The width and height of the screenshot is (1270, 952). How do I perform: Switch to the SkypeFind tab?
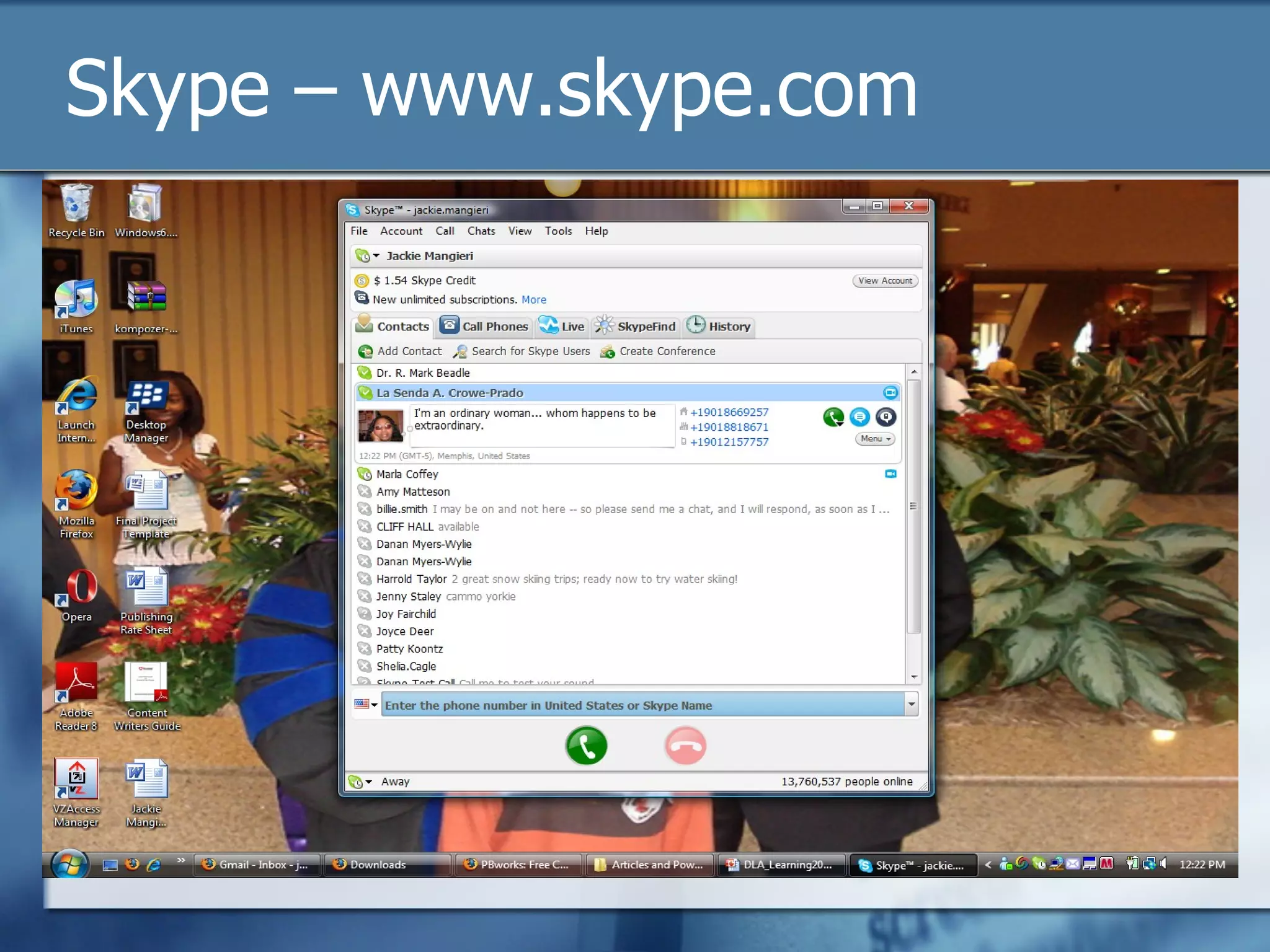(635, 326)
